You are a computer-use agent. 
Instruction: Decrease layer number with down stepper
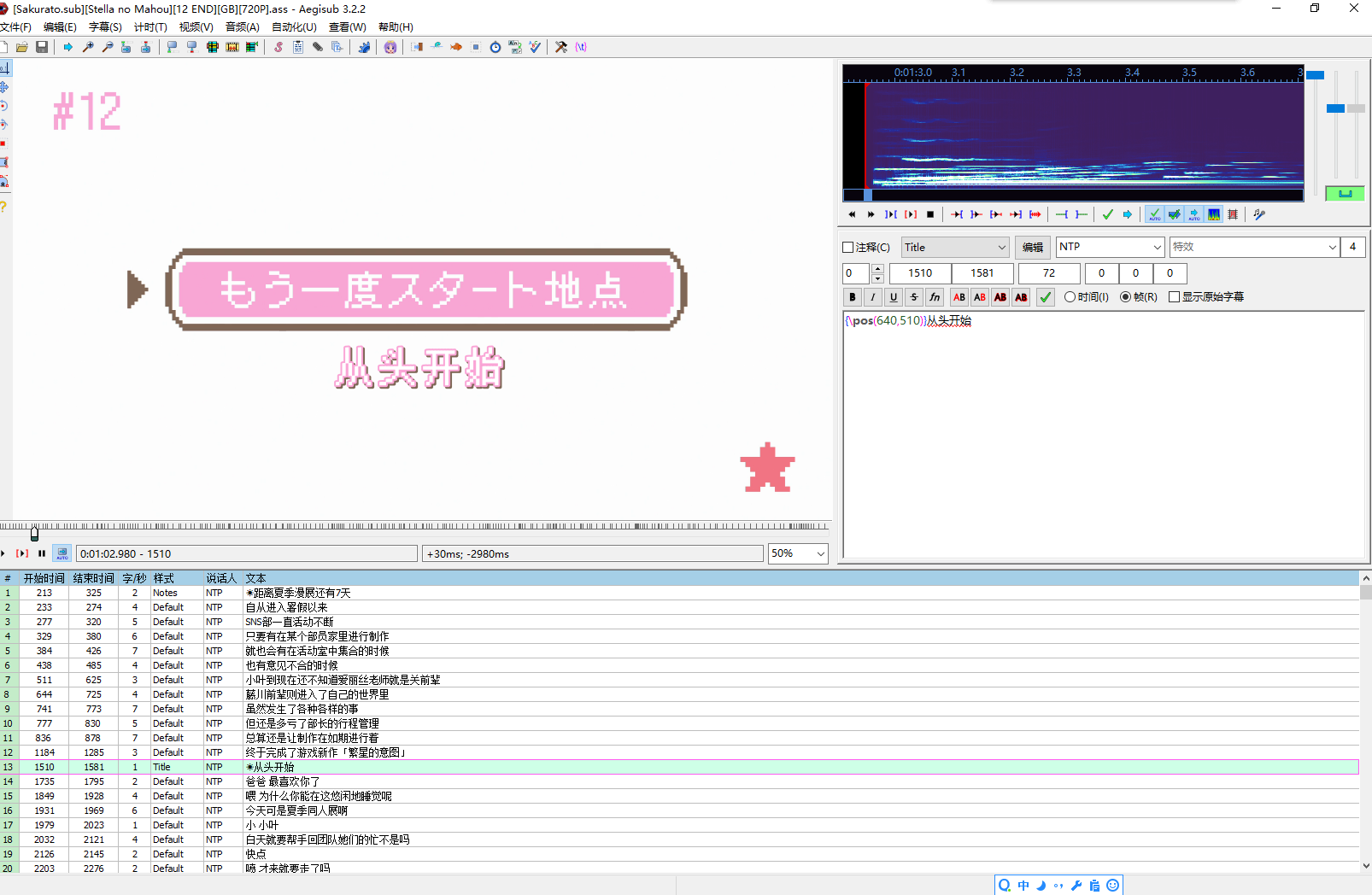pyautogui.click(x=877, y=278)
